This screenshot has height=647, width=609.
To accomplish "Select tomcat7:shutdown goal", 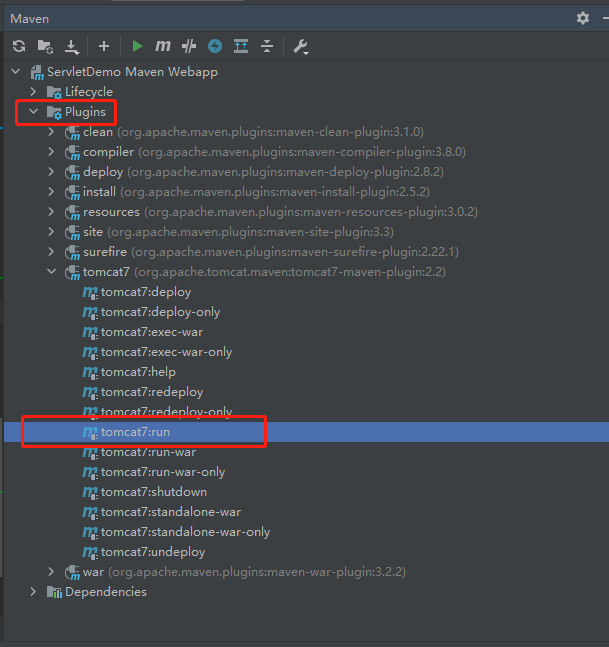I will coord(154,492).
